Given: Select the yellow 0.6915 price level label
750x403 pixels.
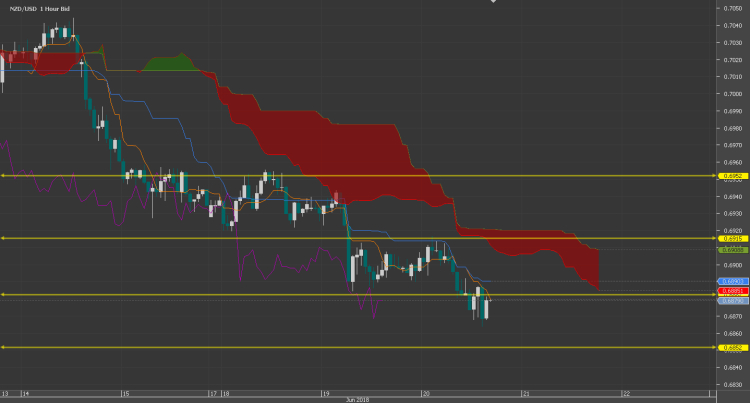Looking at the screenshot, I should point(733,239).
